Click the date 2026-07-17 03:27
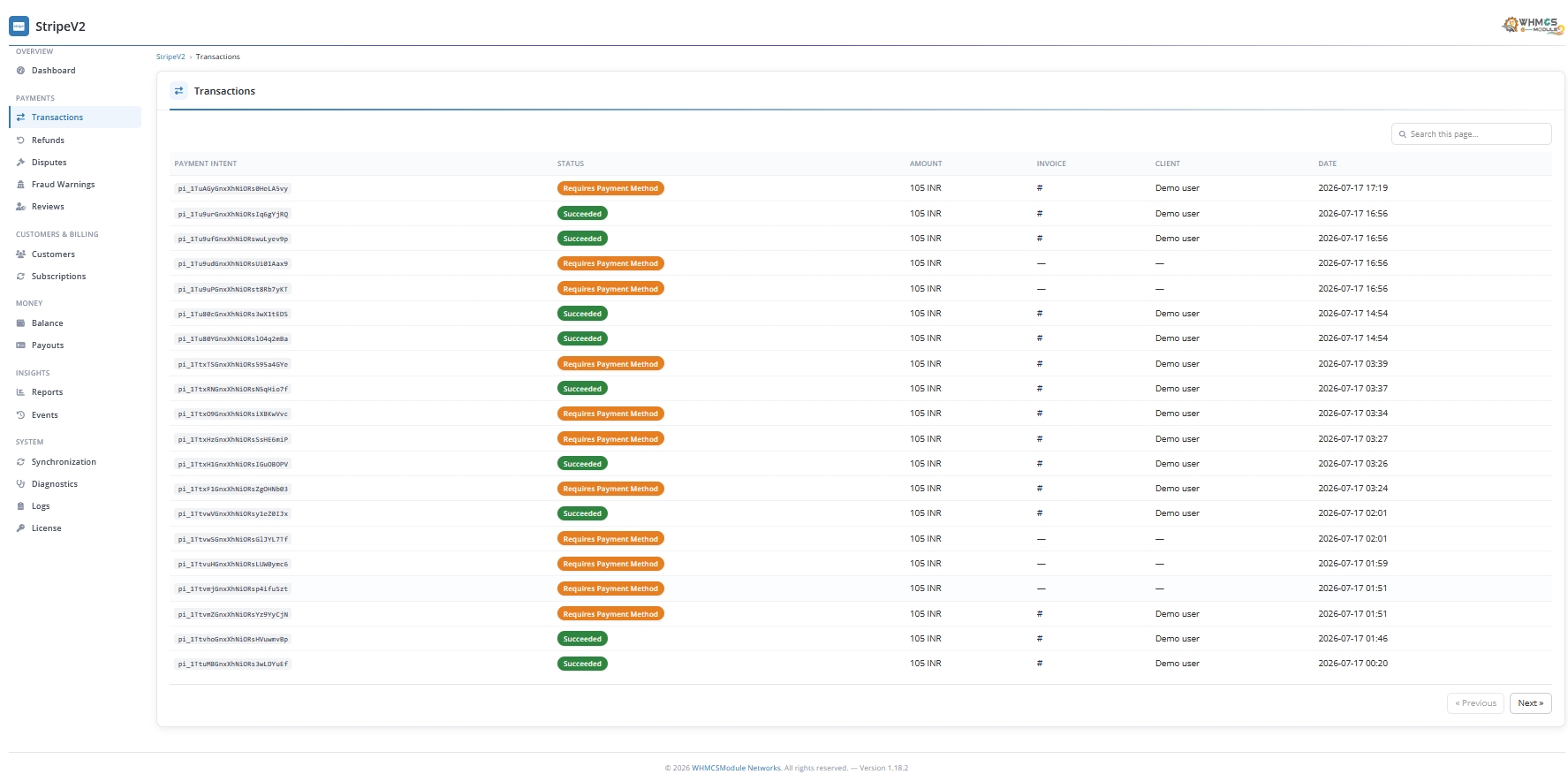Image resolution: width=1568 pixels, height=782 pixels. (x=1352, y=439)
